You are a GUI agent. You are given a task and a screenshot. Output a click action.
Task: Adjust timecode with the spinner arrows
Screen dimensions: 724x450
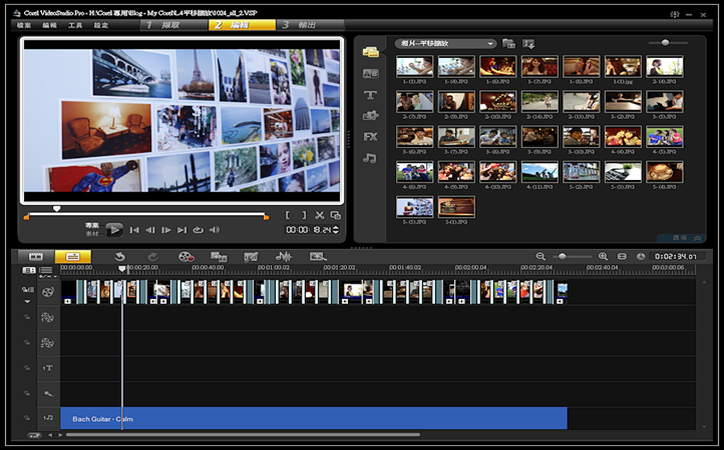click(x=336, y=229)
